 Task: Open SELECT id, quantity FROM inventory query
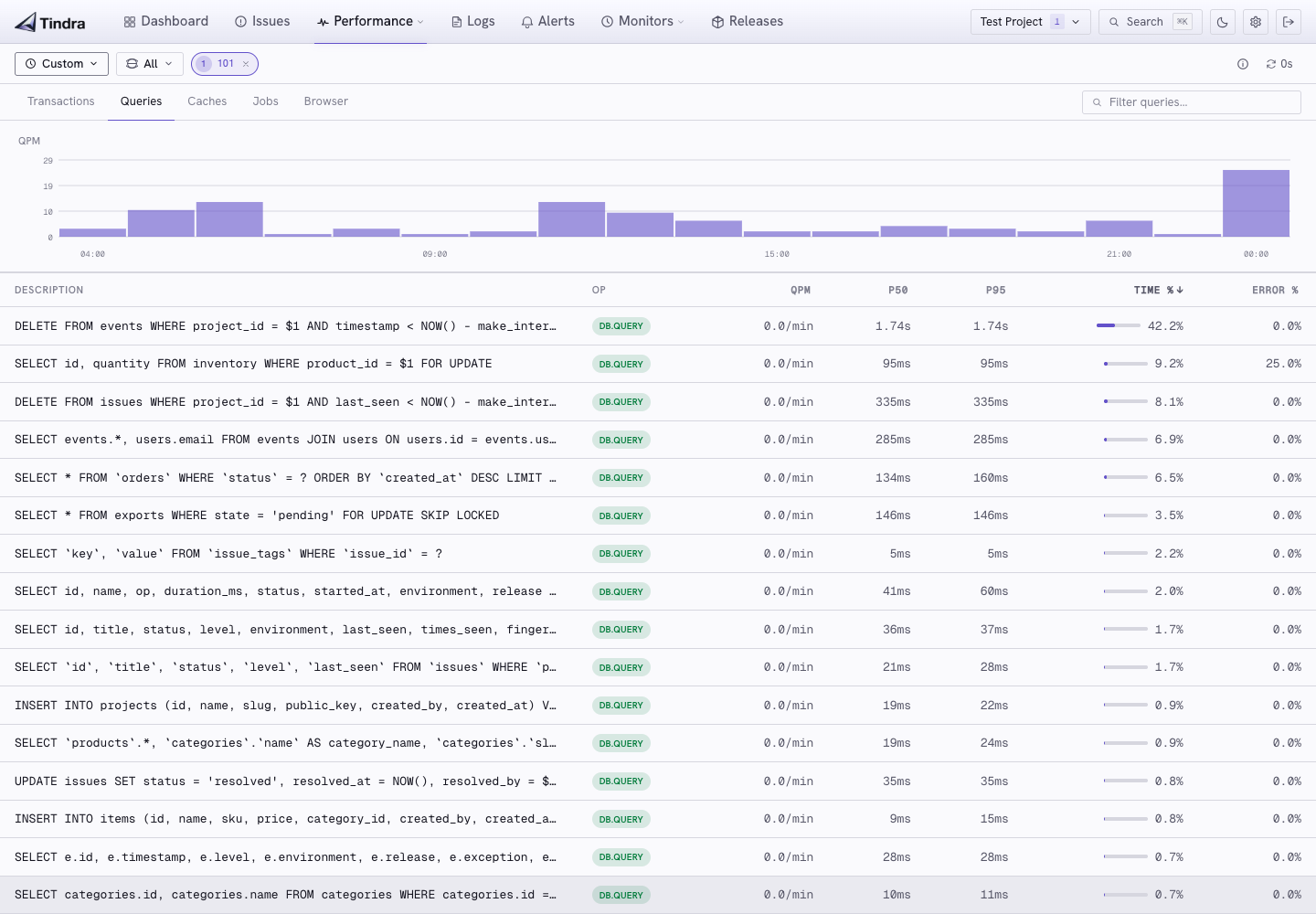point(658,364)
